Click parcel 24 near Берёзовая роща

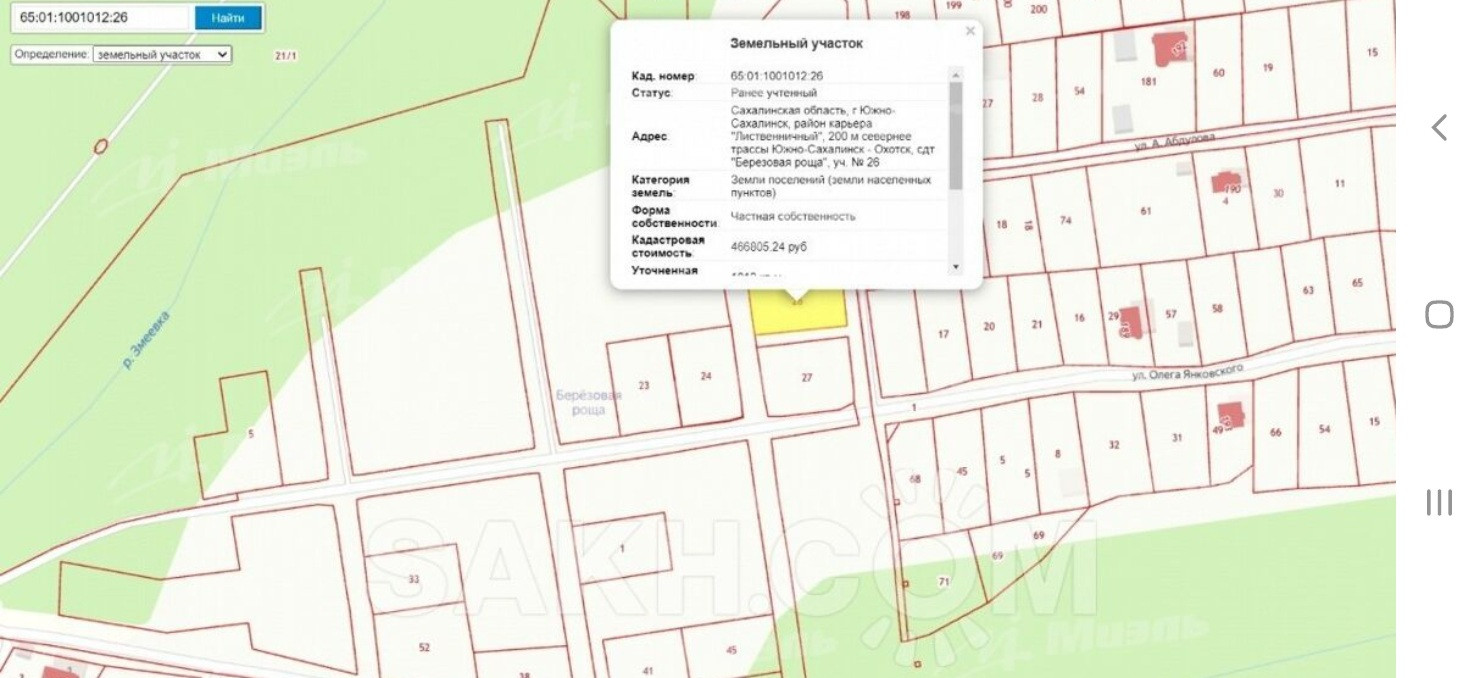point(706,377)
